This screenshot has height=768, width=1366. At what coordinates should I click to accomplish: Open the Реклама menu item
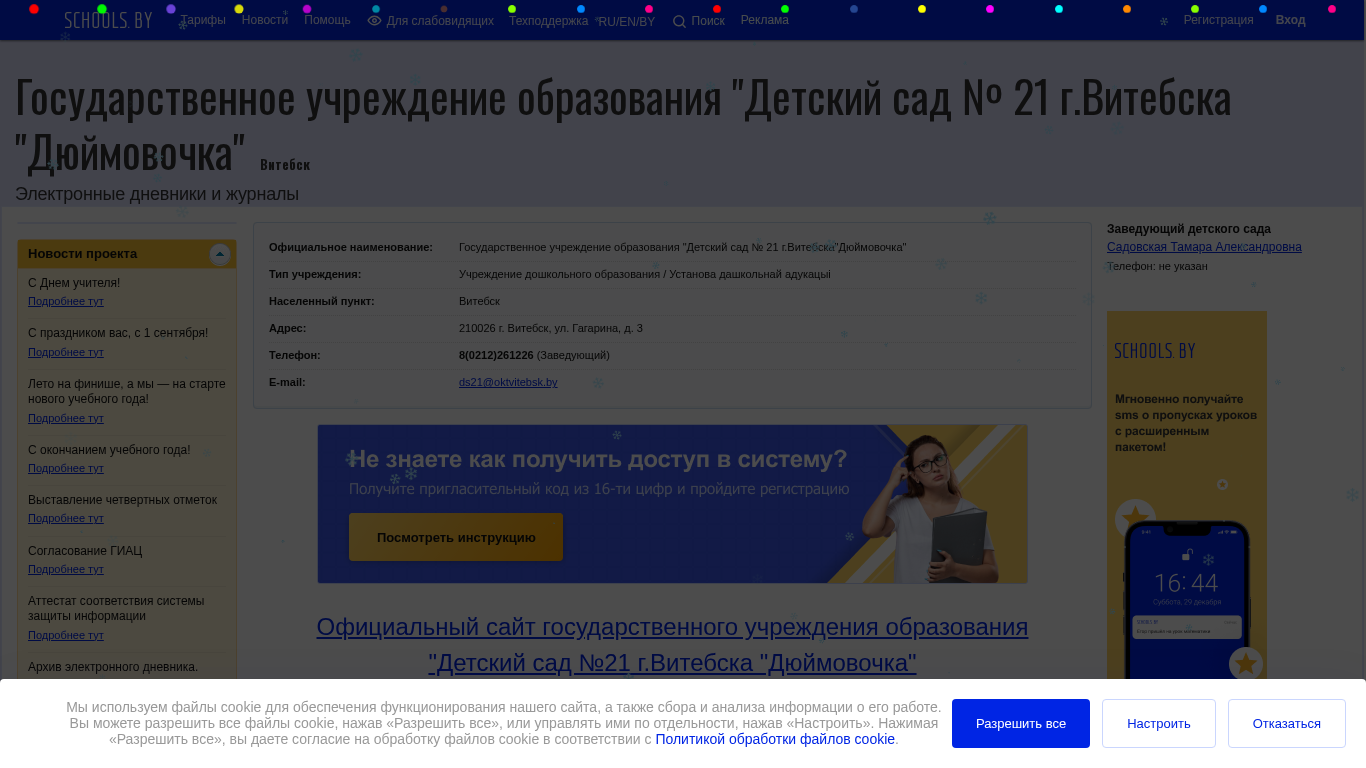pos(765,20)
